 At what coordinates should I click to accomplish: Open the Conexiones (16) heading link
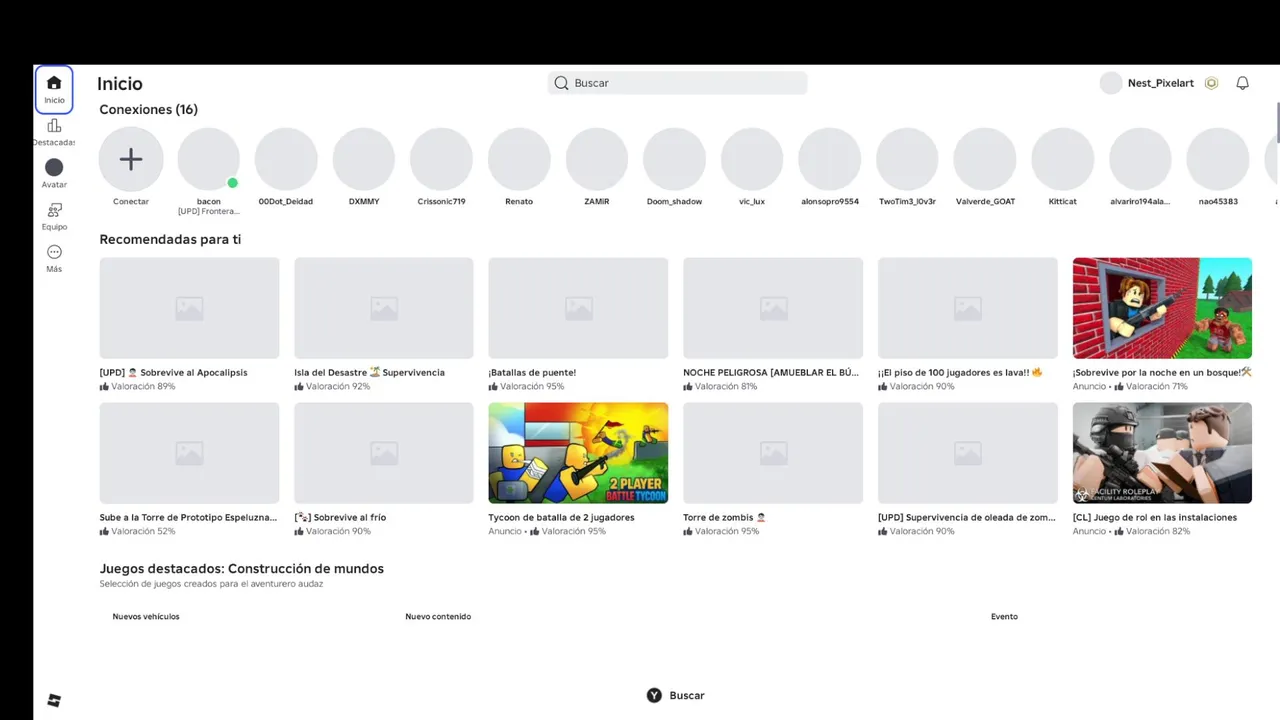point(148,110)
